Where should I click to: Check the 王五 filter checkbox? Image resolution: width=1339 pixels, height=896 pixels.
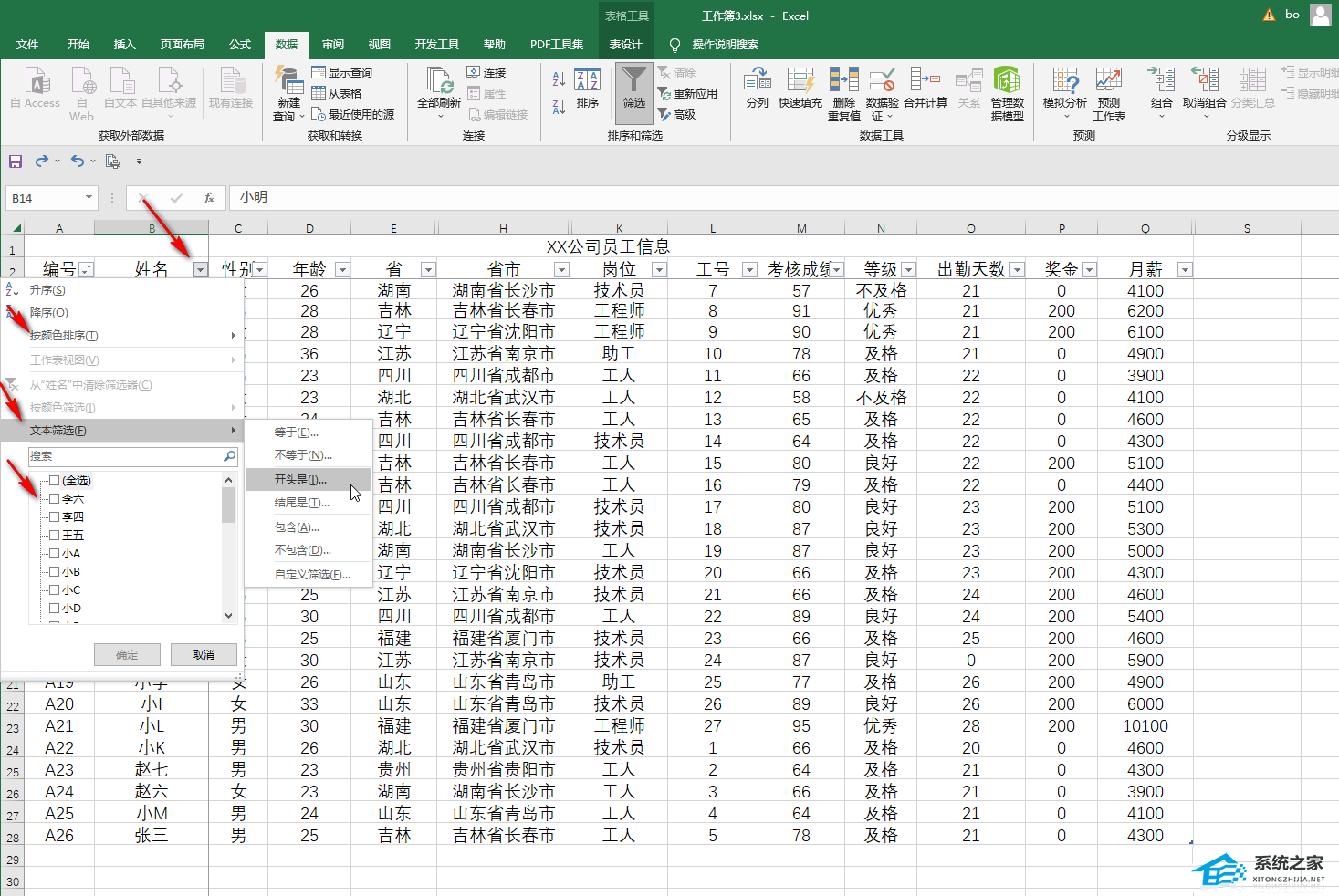tap(55, 536)
